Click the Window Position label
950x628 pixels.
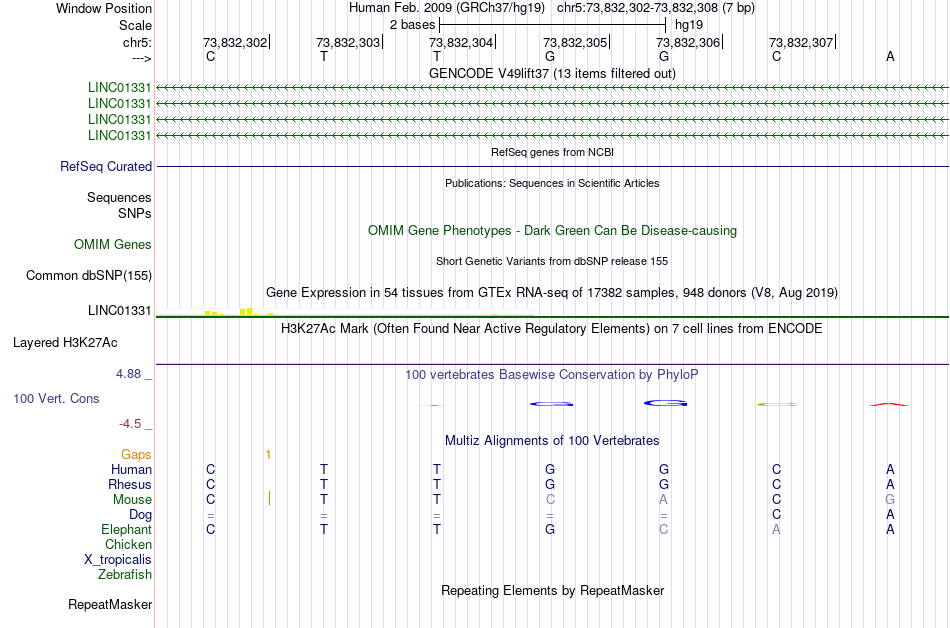tap(104, 8)
